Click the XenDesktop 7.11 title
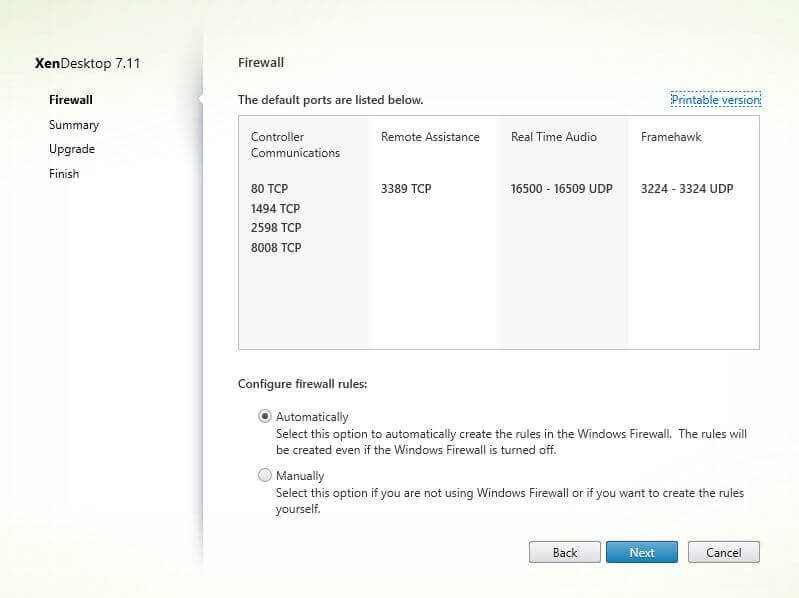This screenshot has height=598, width=799. coord(87,63)
